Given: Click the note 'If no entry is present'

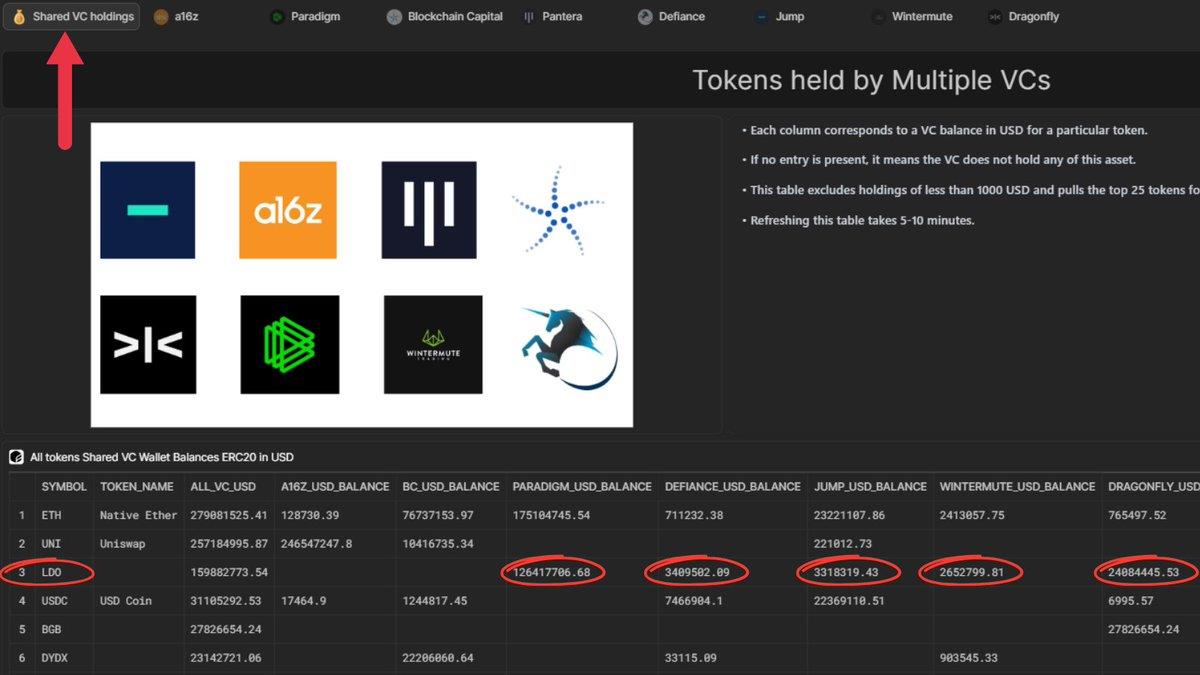Looking at the screenshot, I should 943,160.
